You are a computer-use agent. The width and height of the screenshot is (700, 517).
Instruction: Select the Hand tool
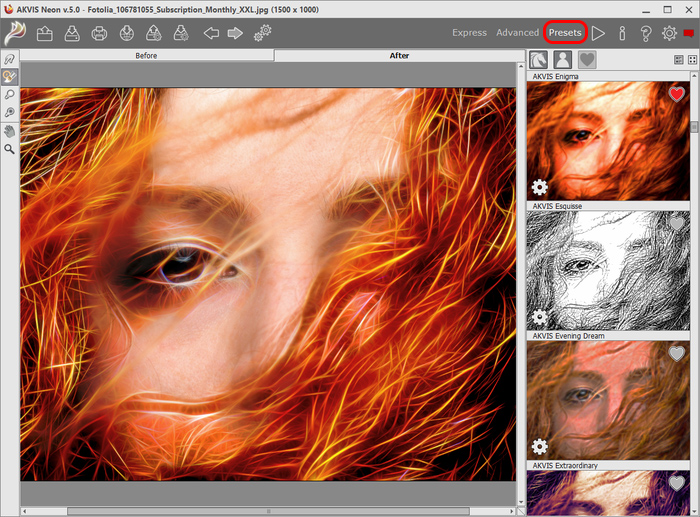9,131
